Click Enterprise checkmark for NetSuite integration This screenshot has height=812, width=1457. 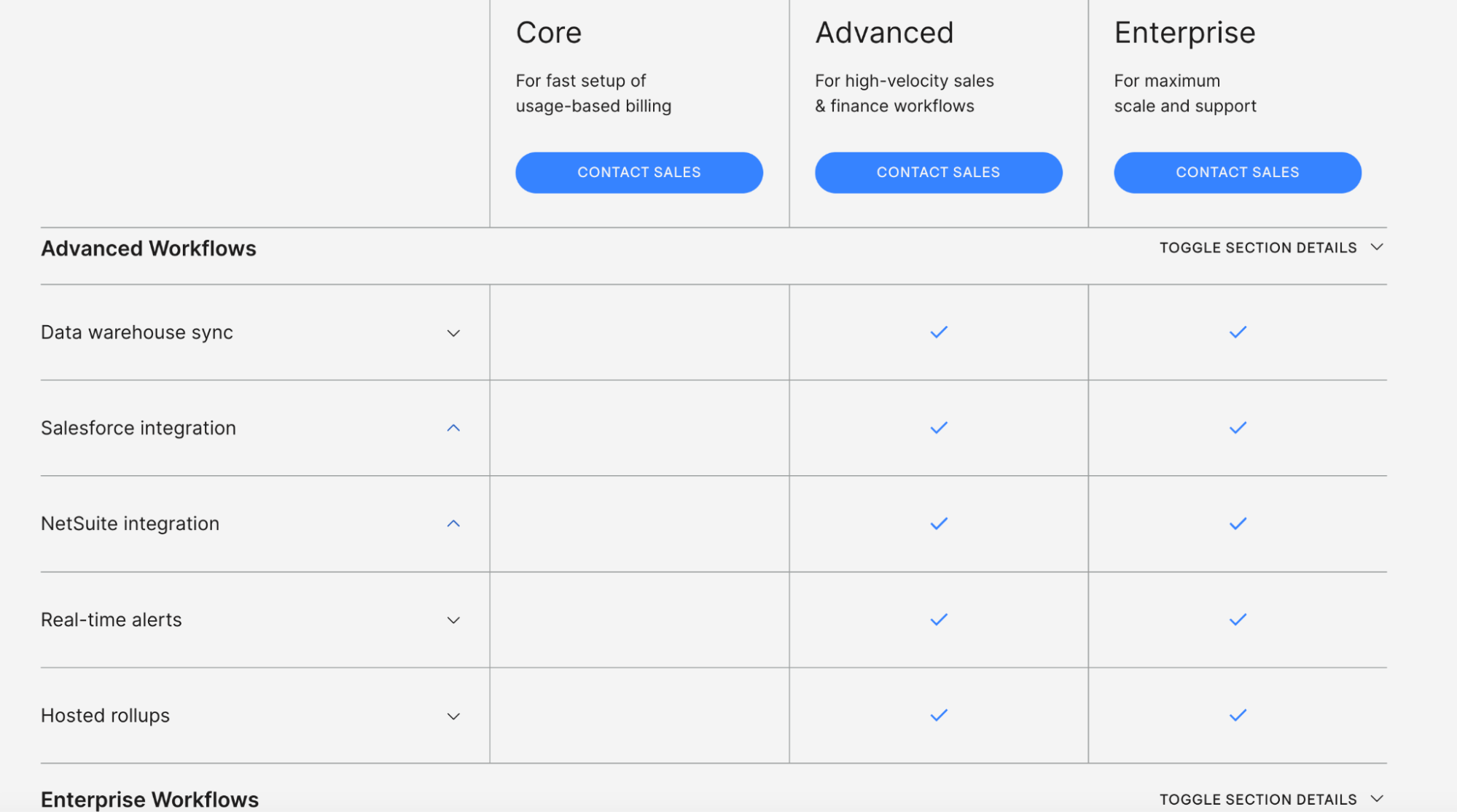pyautogui.click(x=1238, y=523)
